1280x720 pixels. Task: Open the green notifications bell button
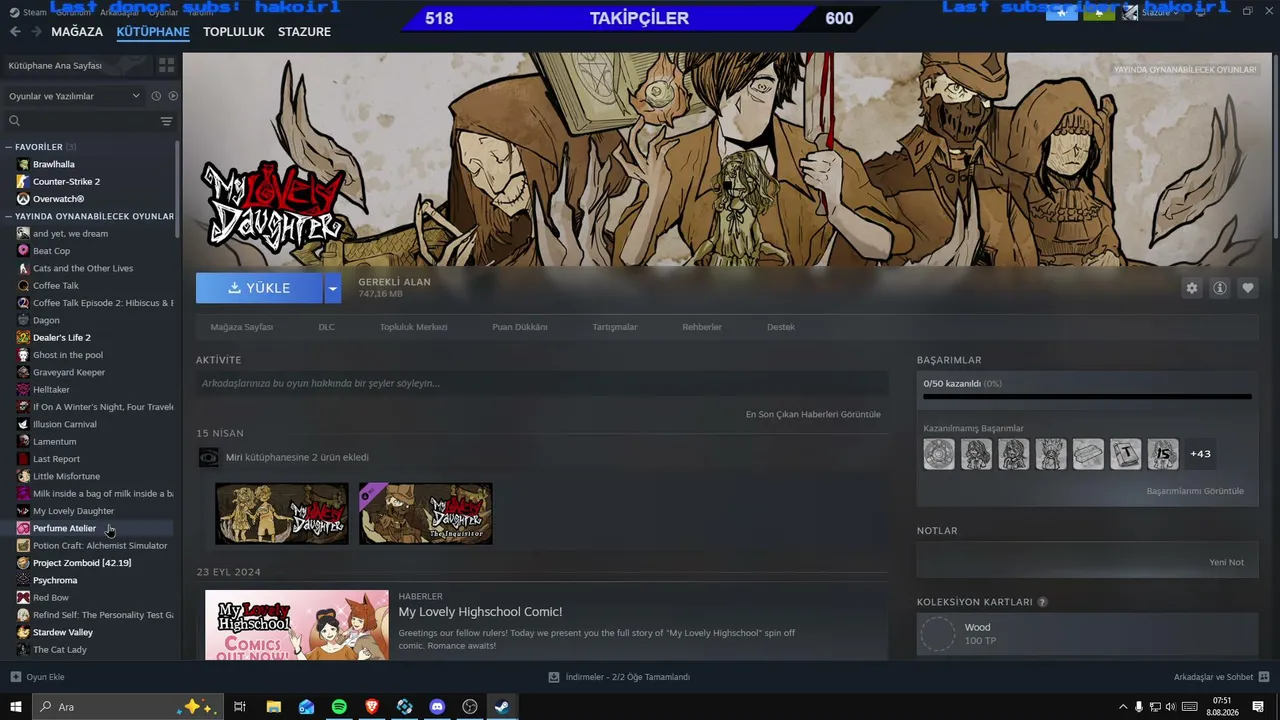click(x=1098, y=12)
